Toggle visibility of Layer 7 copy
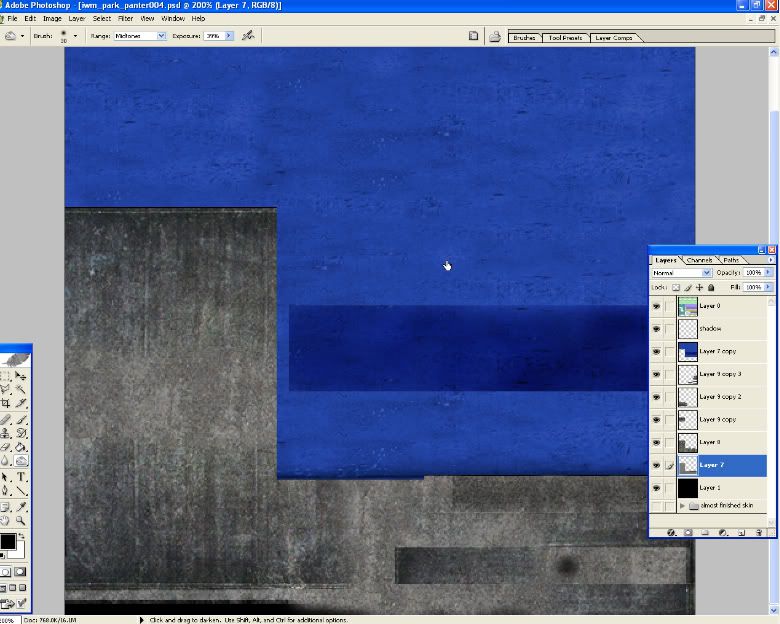This screenshot has width=780, height=624. [x=656, y=352]
